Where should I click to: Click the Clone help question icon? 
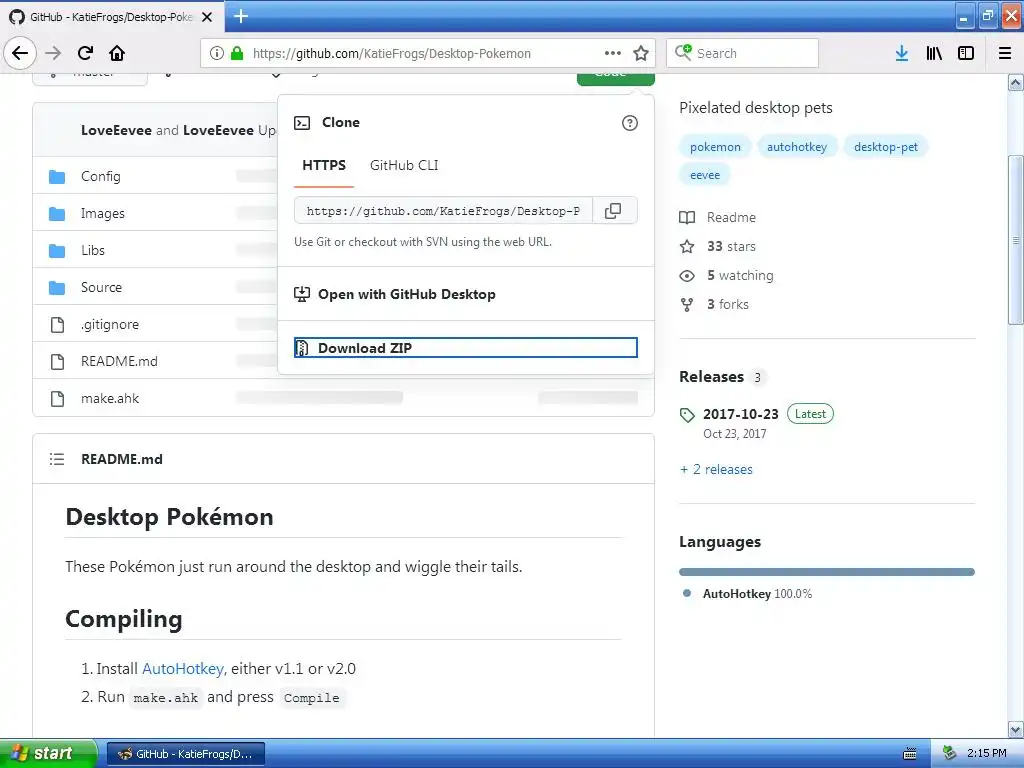(x=630, y=123)
